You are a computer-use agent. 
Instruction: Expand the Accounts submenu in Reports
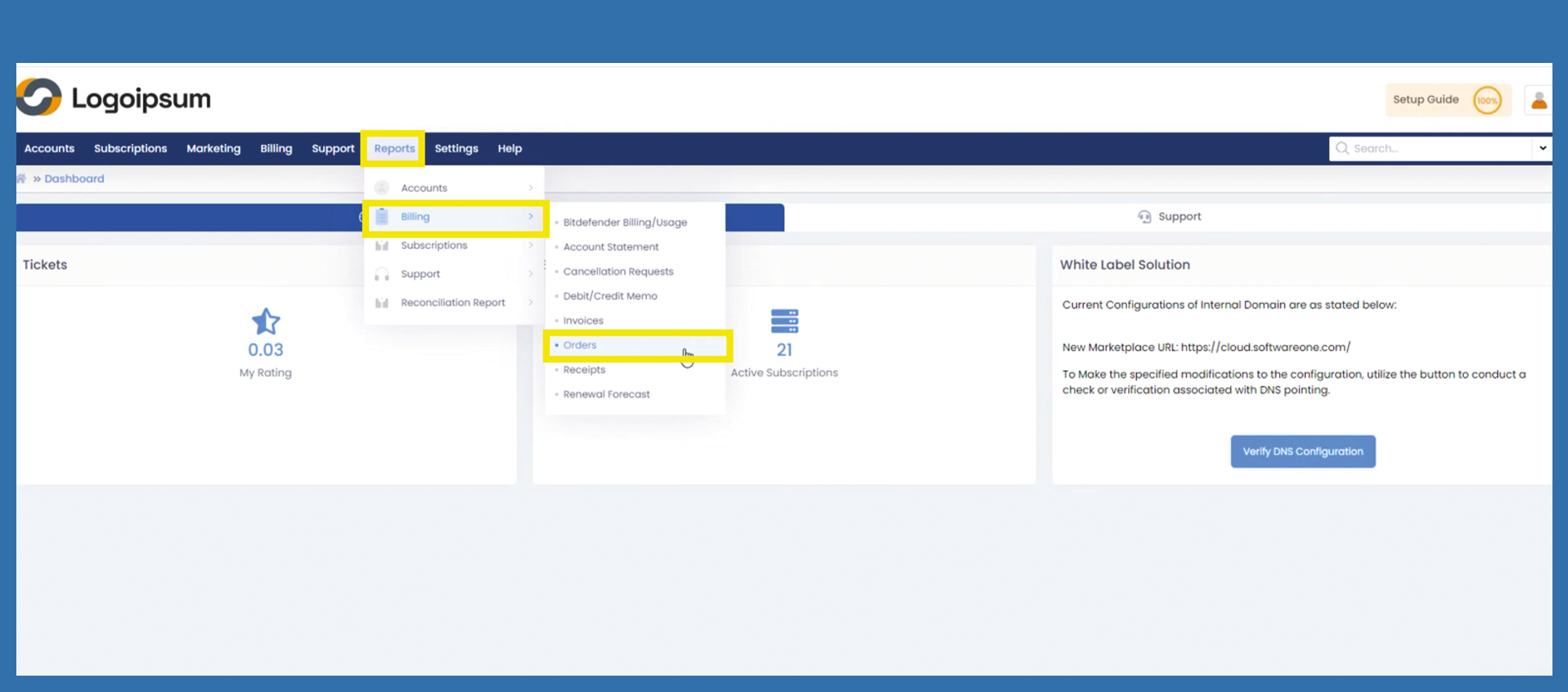coord(454,188)
